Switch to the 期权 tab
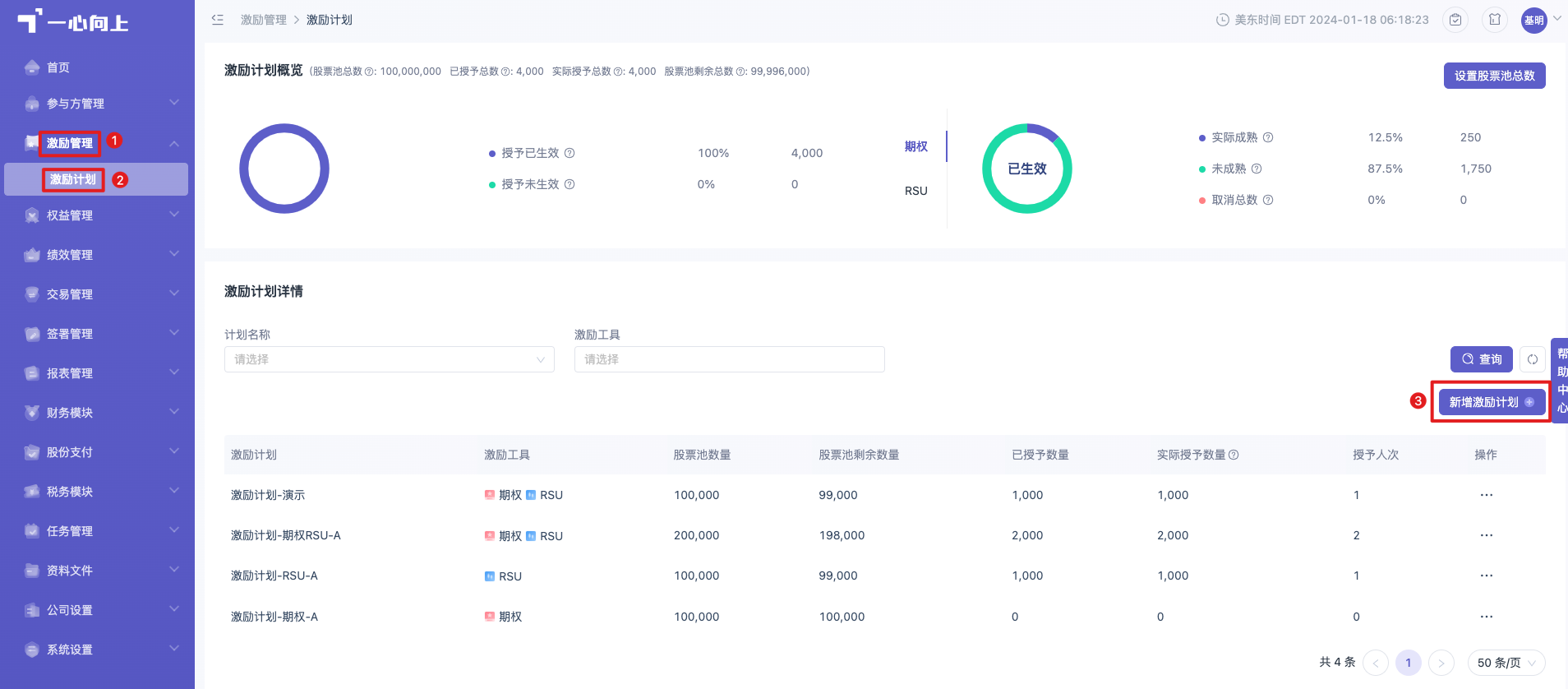The image size is (1568, 689). pyautogui.click(x=916, y=146)
